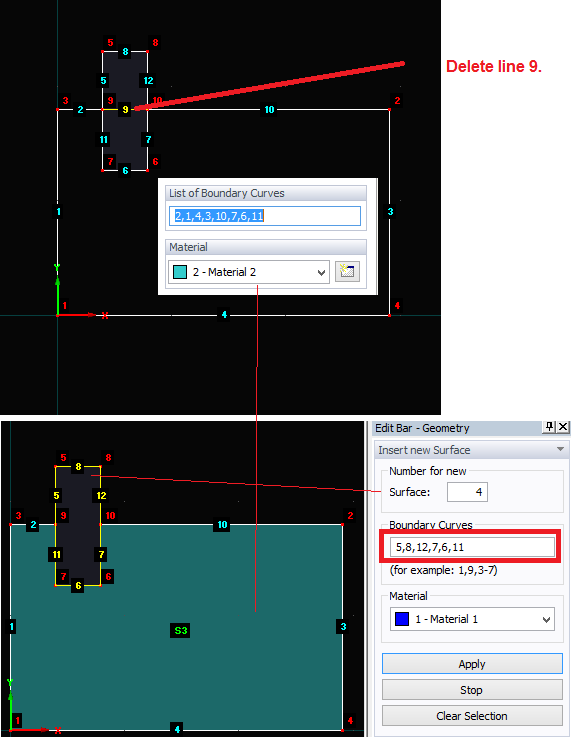Image resolution: width=580 pixels, height=747 pixels.
Task: Click the blue Material 1 color swatch
Action: (x=402, y=619)
